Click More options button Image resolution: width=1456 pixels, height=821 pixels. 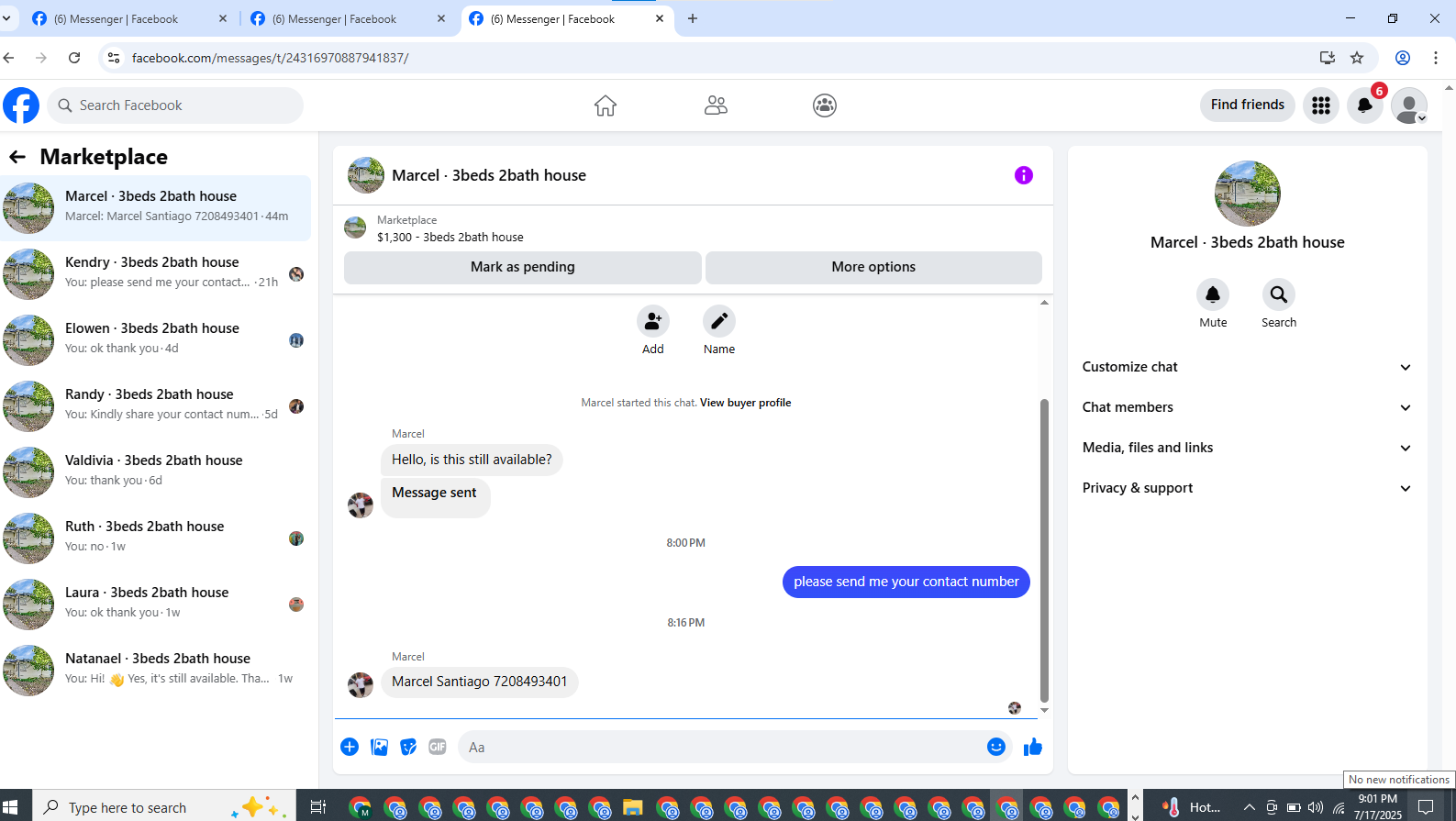[x=873, y=267]
